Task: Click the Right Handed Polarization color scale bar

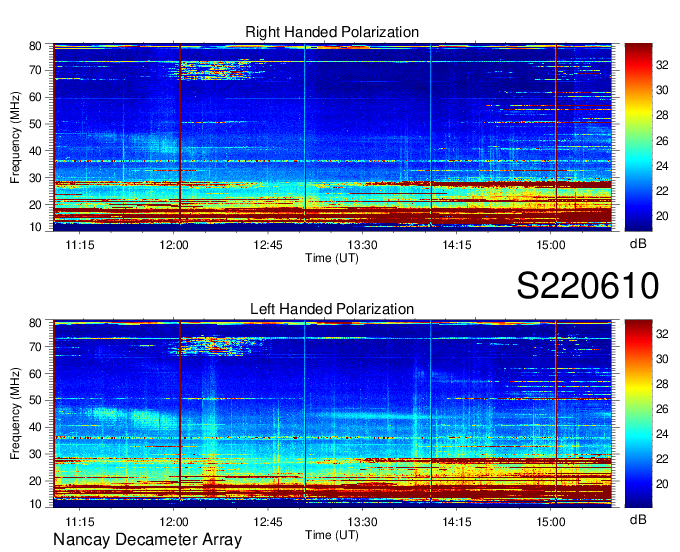Action: point(638,137)
